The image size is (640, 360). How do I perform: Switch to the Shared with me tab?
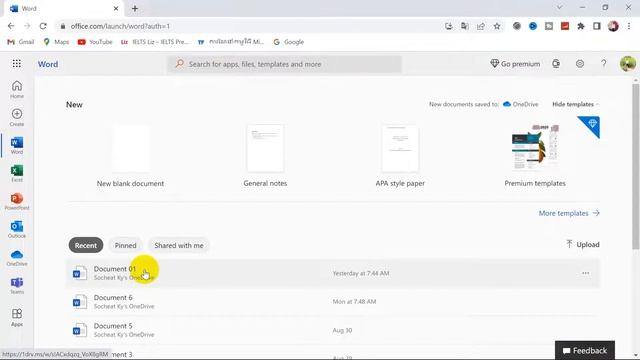[x=179, y=245]
